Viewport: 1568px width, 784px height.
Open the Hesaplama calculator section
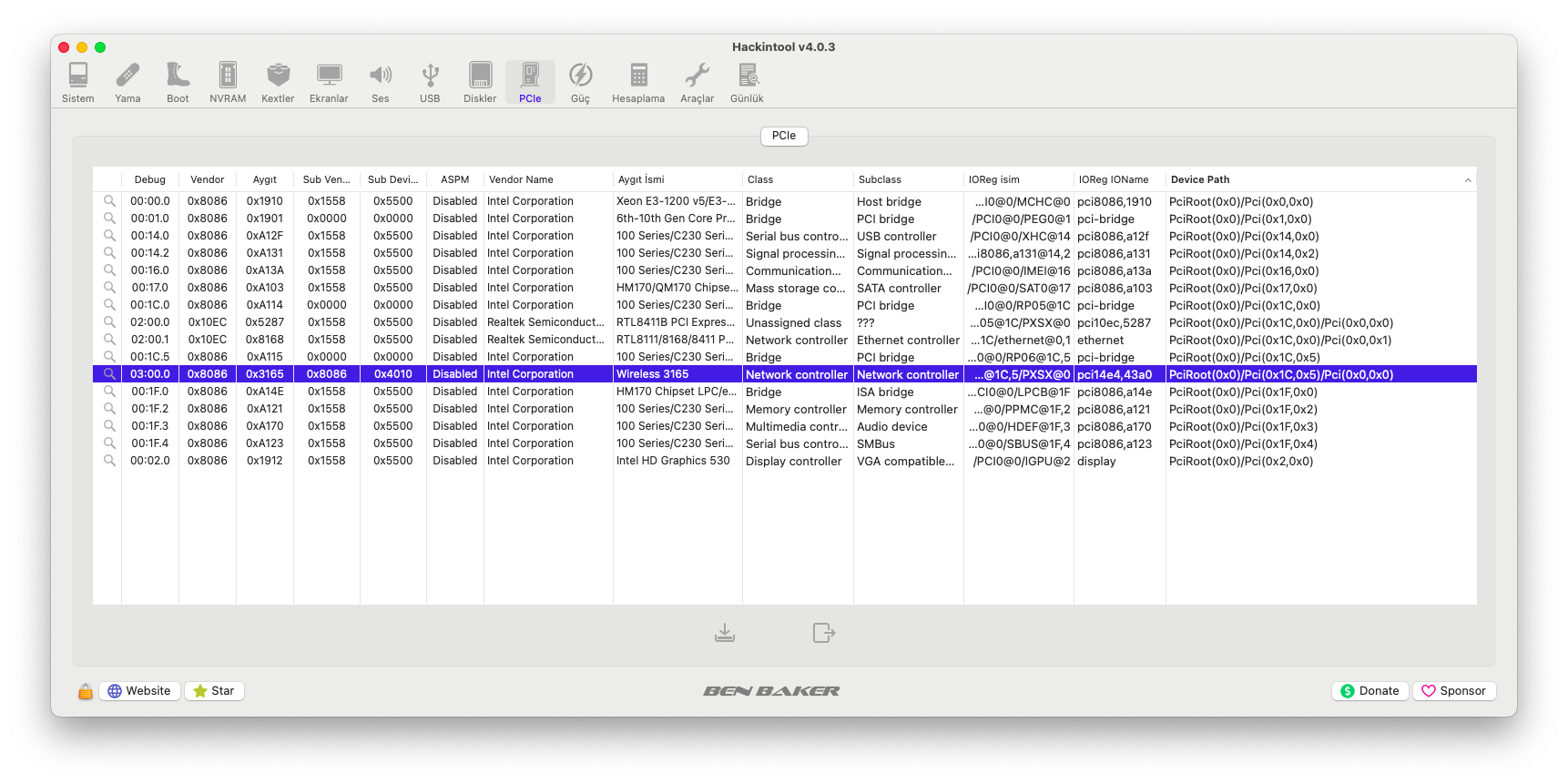[638, 82]
